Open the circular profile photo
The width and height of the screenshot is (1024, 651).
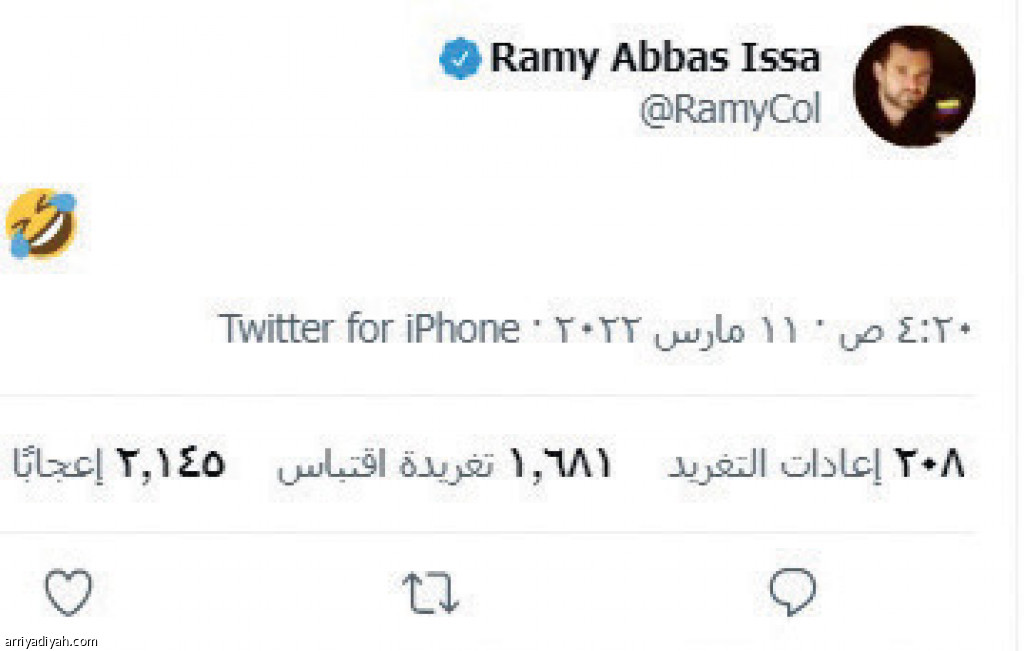pyautogui.click(x=914, y=86)
